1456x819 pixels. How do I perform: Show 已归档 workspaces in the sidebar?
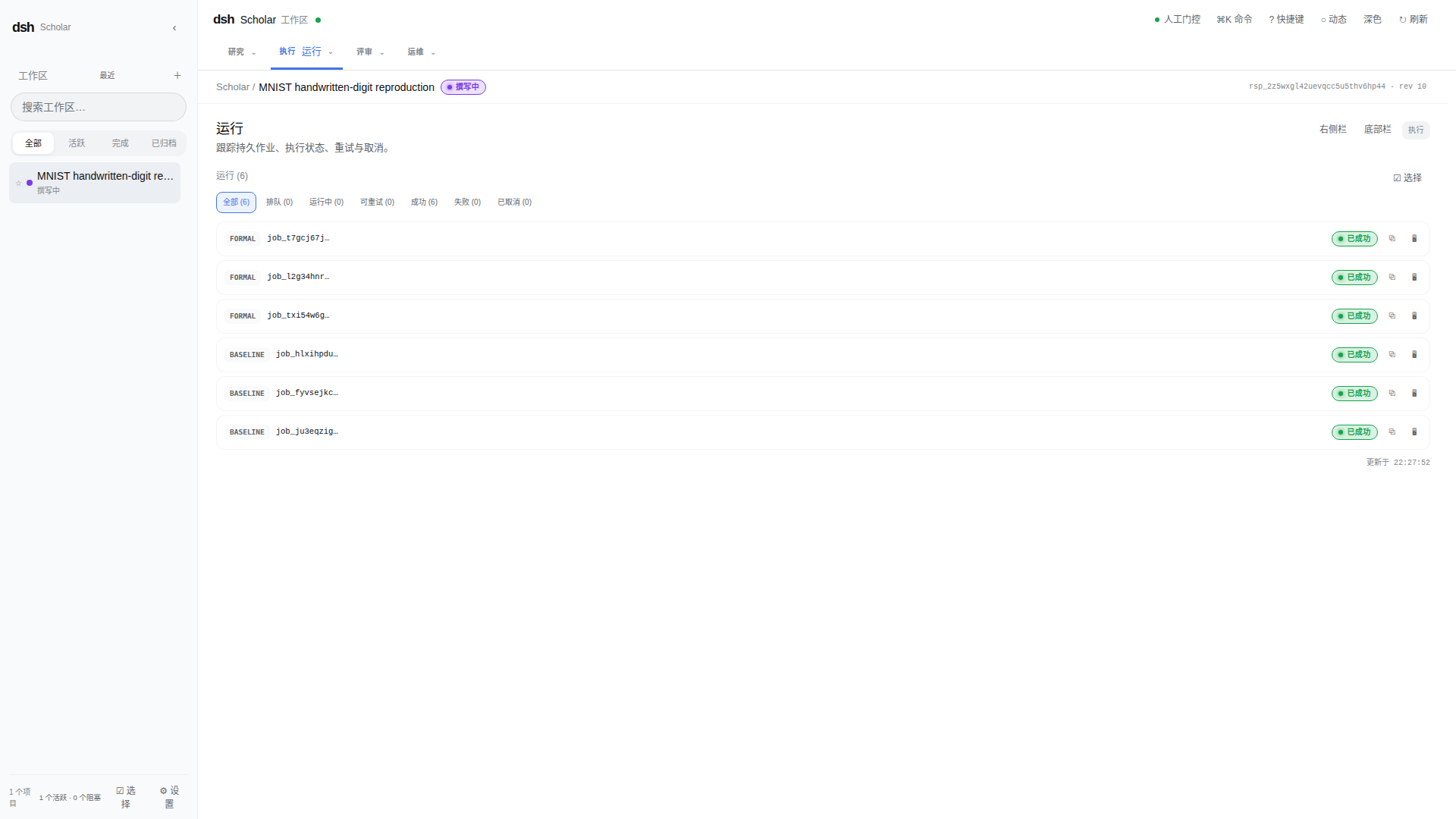coord(164,143)
